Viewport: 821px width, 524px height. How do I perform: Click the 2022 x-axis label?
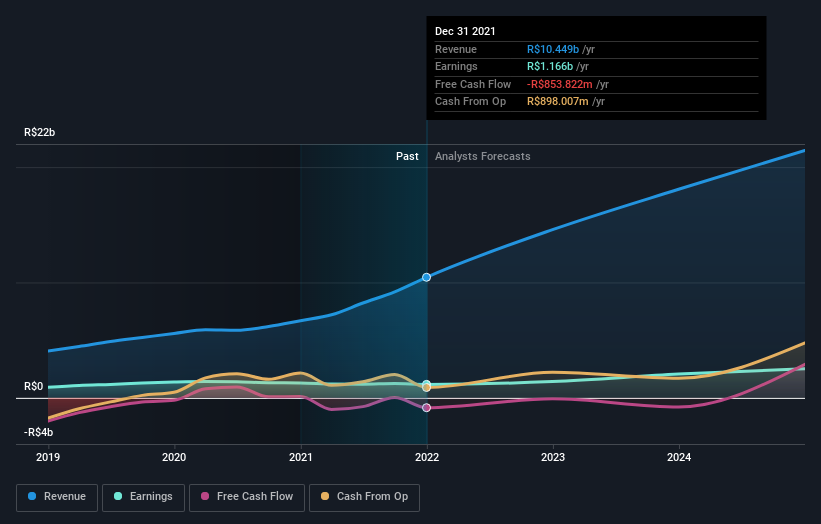tap(427, 458)
